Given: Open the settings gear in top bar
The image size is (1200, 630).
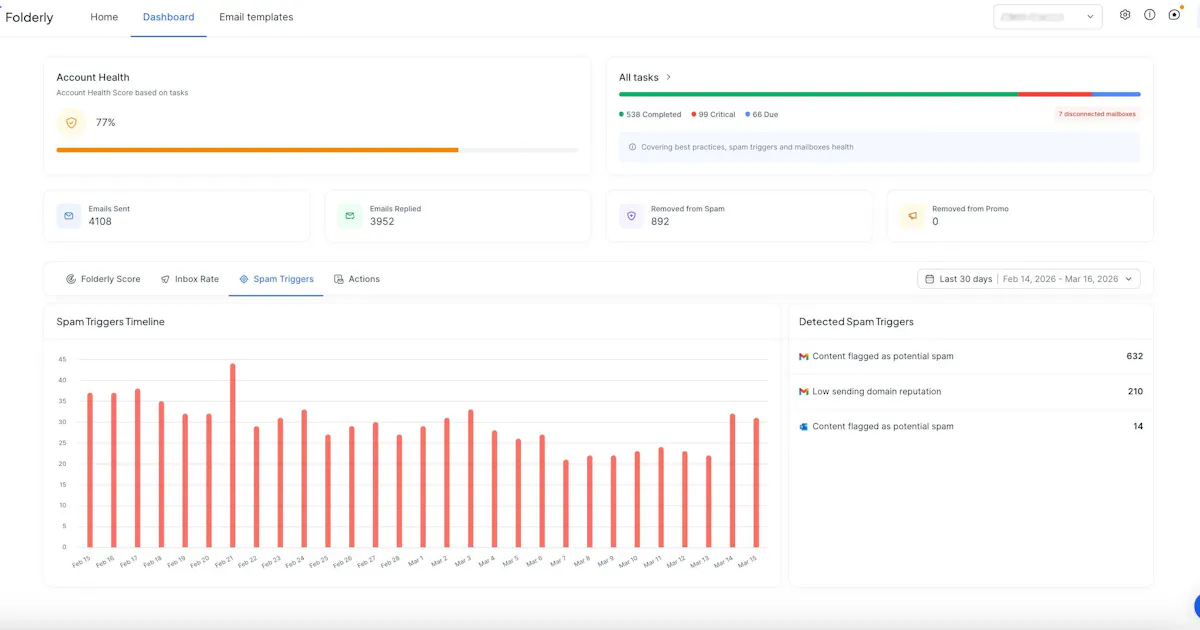Looking at the screenshot, I should pos(1125,15).
